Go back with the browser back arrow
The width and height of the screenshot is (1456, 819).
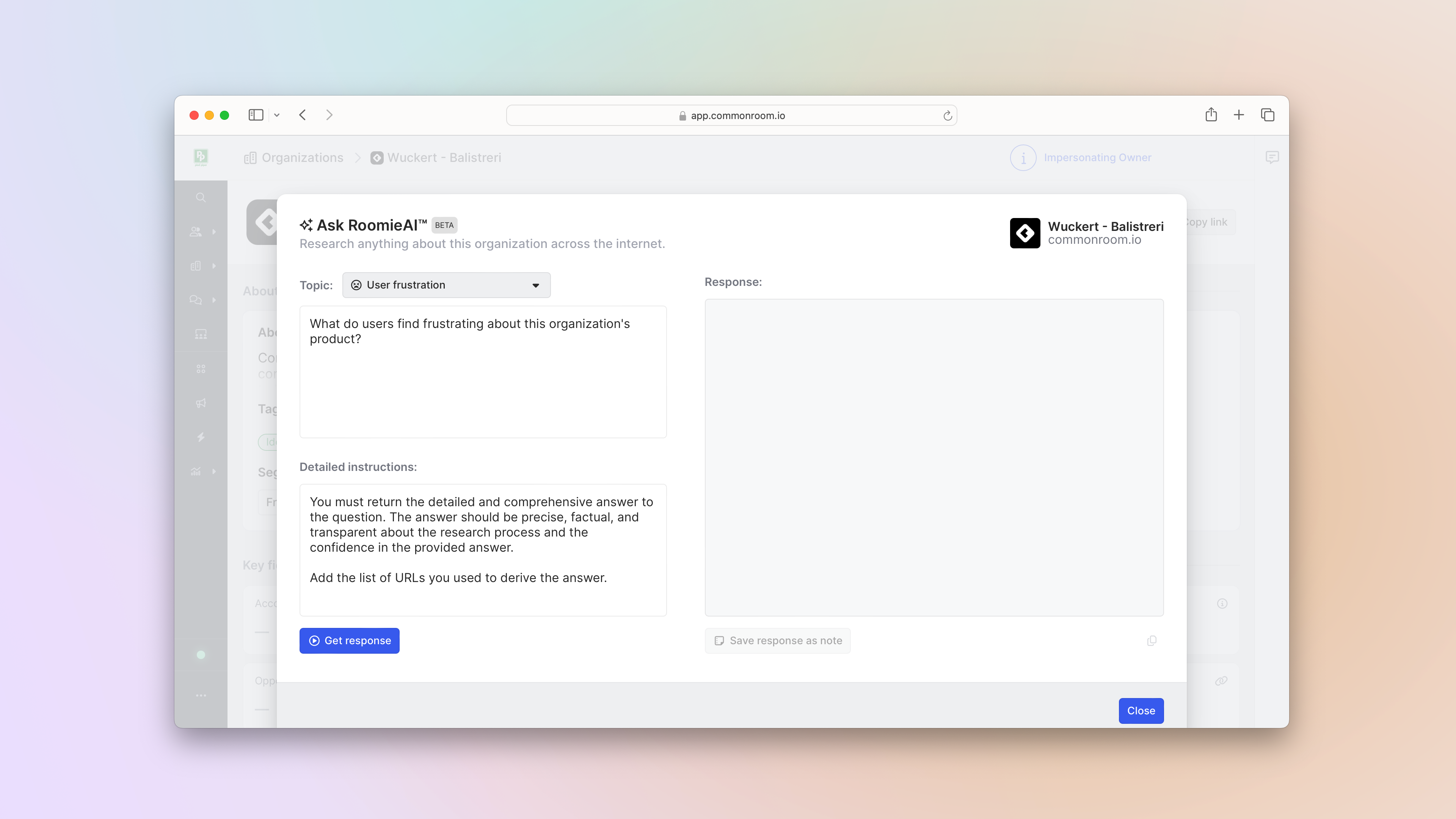pyautogui.click(x=303, y=115)
